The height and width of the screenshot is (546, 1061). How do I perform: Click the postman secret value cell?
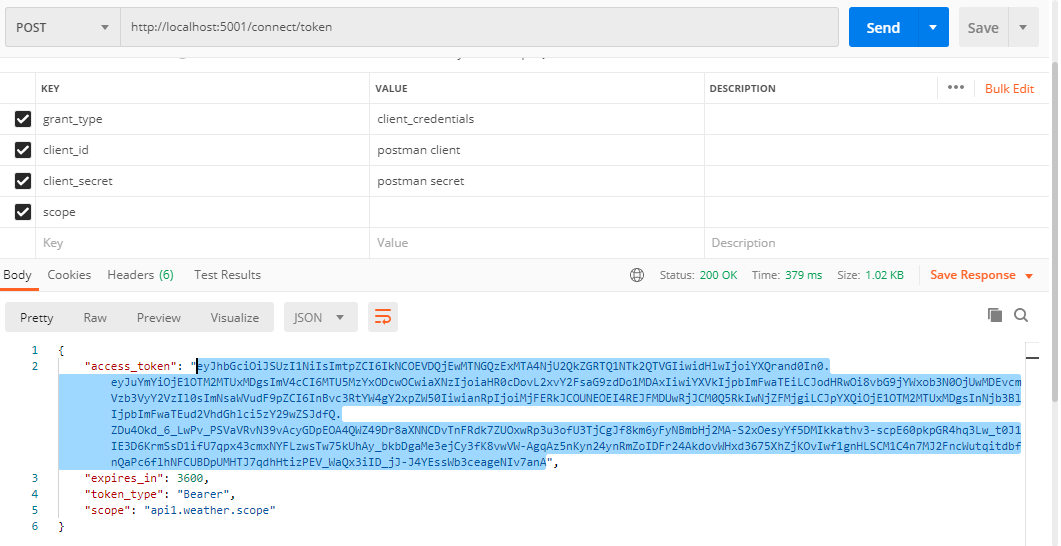[x=537, y=181]
